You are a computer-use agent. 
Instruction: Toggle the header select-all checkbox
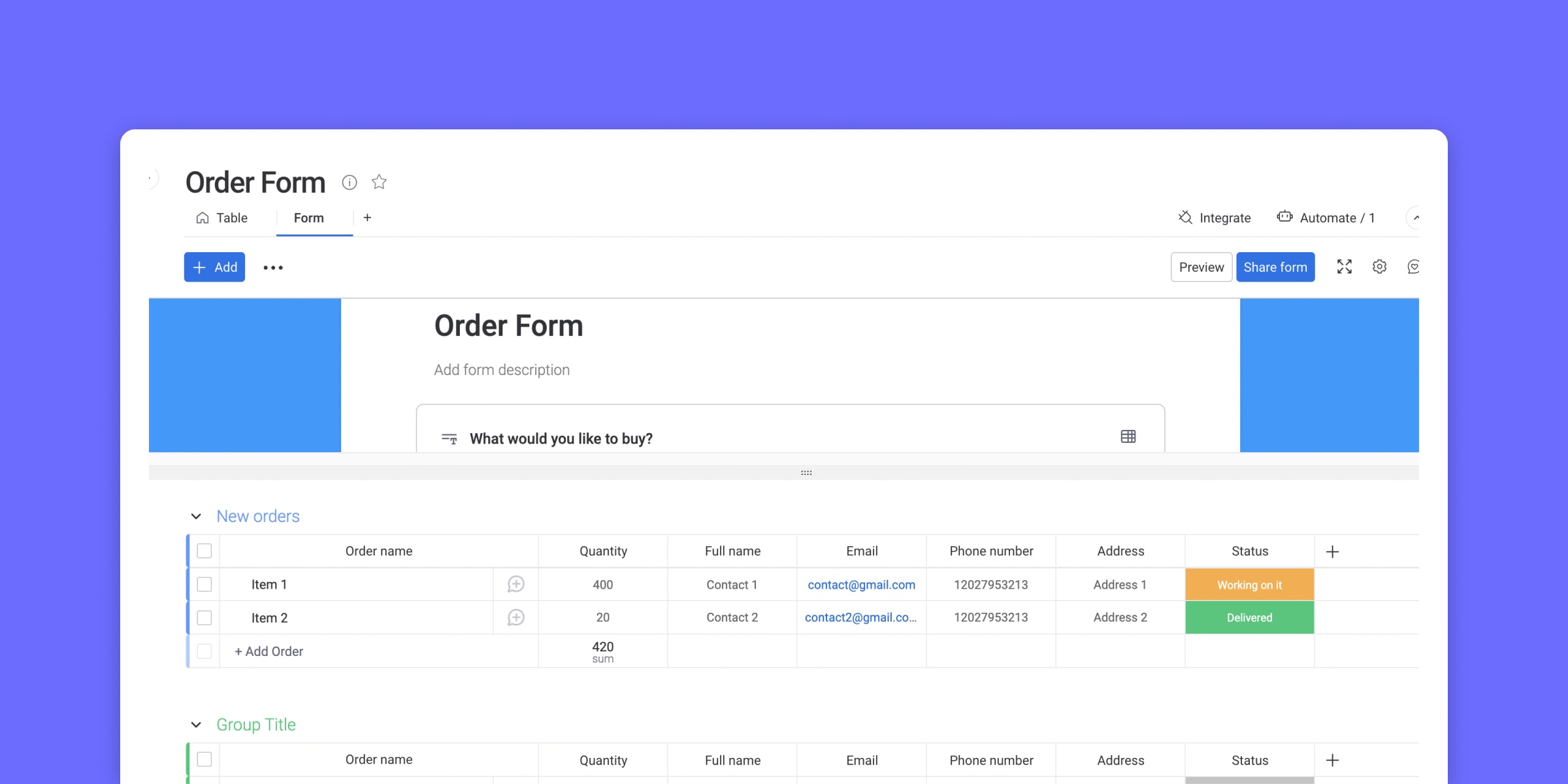(x=204, y=550)
